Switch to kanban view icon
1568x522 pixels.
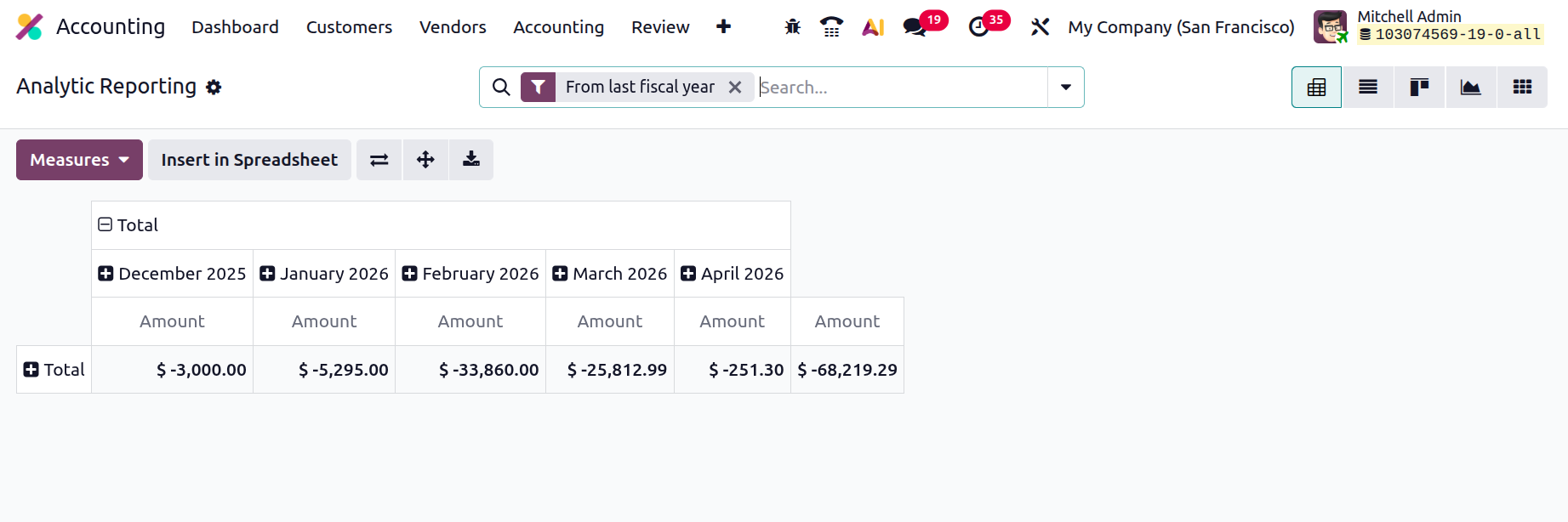click(x=1419, y=87)
